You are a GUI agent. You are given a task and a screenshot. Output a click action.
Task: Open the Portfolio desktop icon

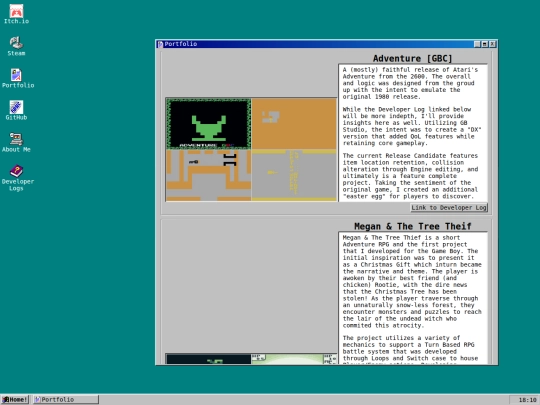[18, 78]
